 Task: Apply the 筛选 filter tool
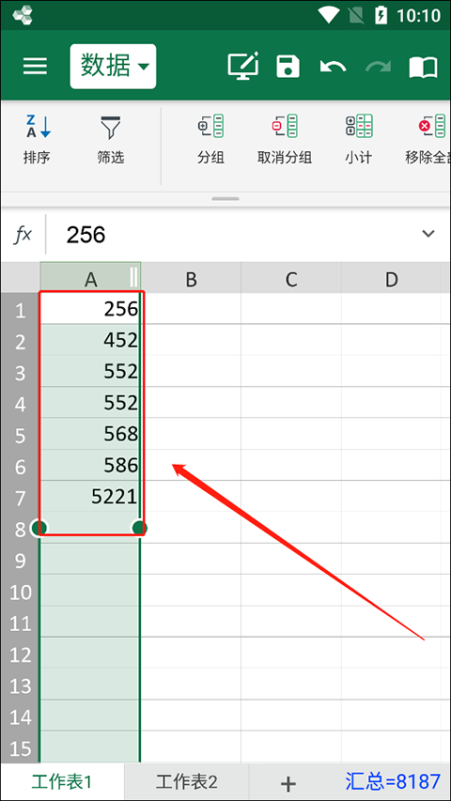tap(110, 139)
